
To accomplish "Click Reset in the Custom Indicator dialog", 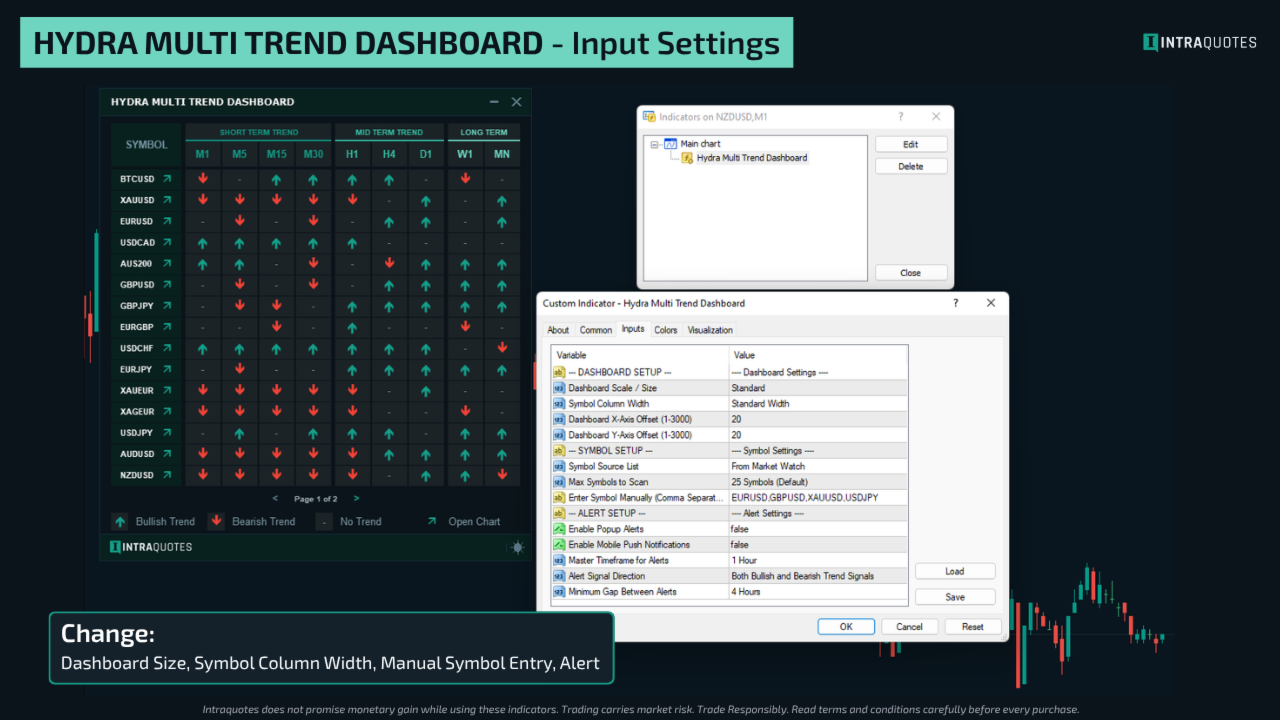I will [973, 627].
